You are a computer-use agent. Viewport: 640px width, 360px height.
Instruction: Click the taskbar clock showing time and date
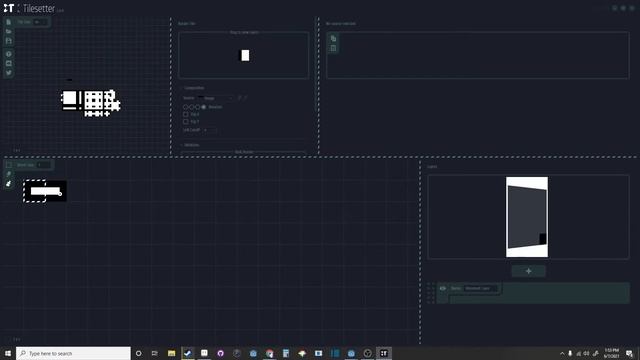[x=612, y=353]
